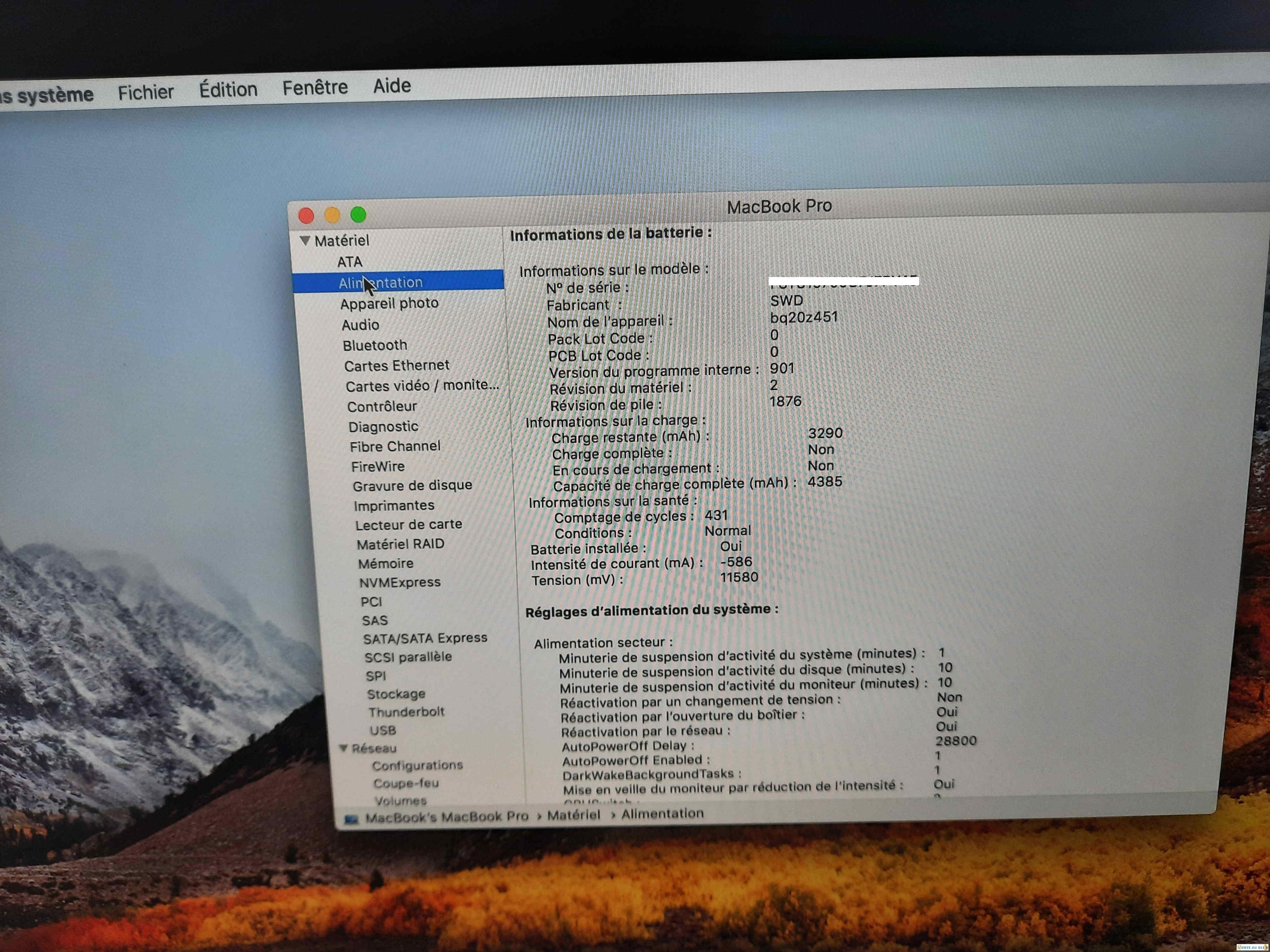The width and height of the screenshot is (1270, 952).
Task: Click the computer icon in path bar
Action: (x=351, y=819)
